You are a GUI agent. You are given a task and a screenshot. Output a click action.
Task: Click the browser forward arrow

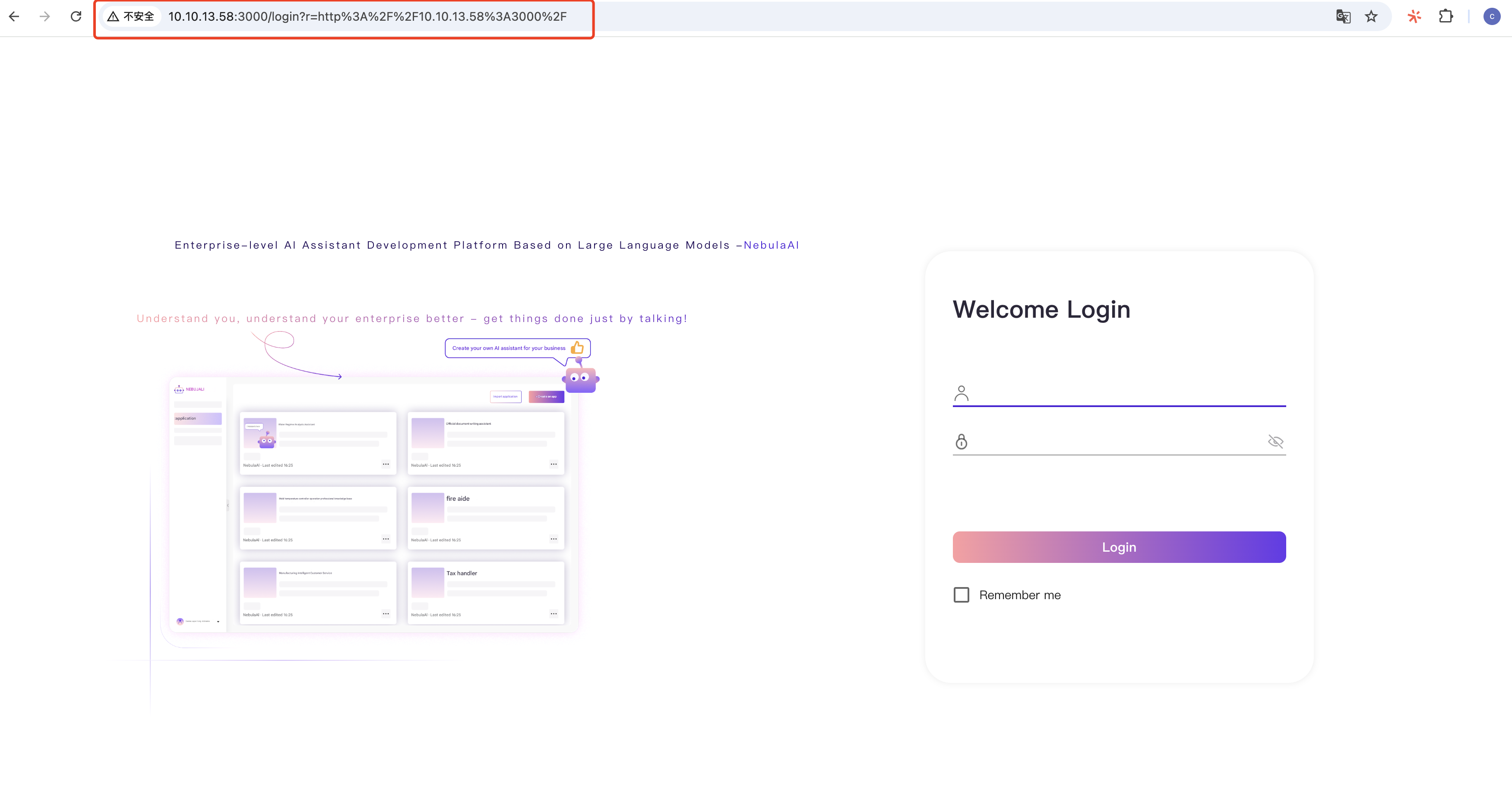pyautogui.click(x=44, y=16)
